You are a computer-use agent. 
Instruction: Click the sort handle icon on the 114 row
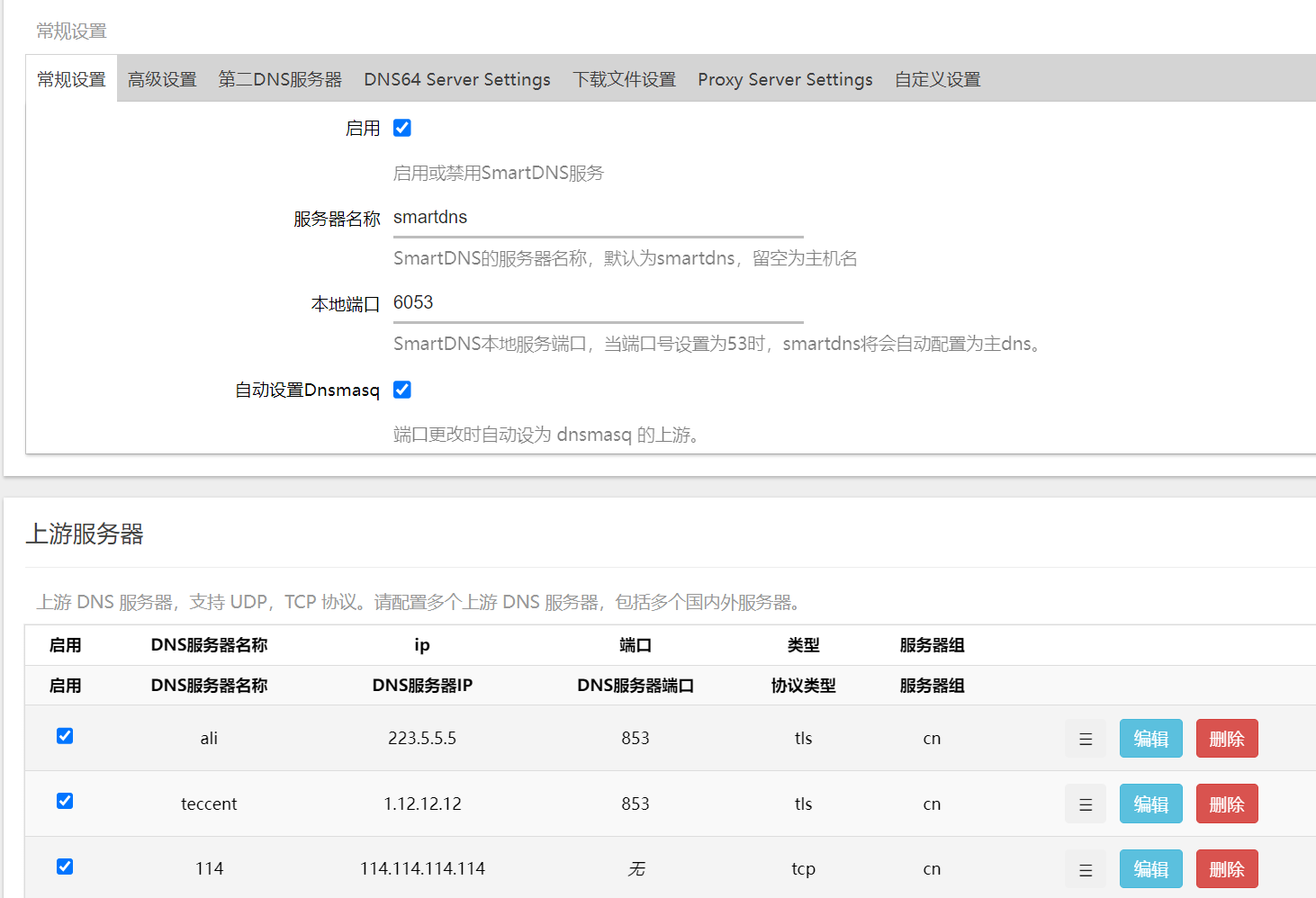coord(1085,868)
